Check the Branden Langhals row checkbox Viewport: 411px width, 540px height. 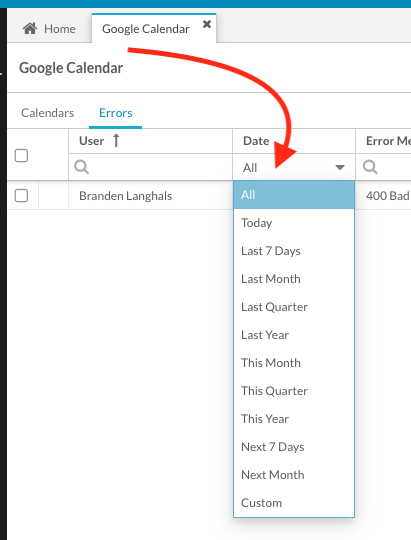pos(21,196)
